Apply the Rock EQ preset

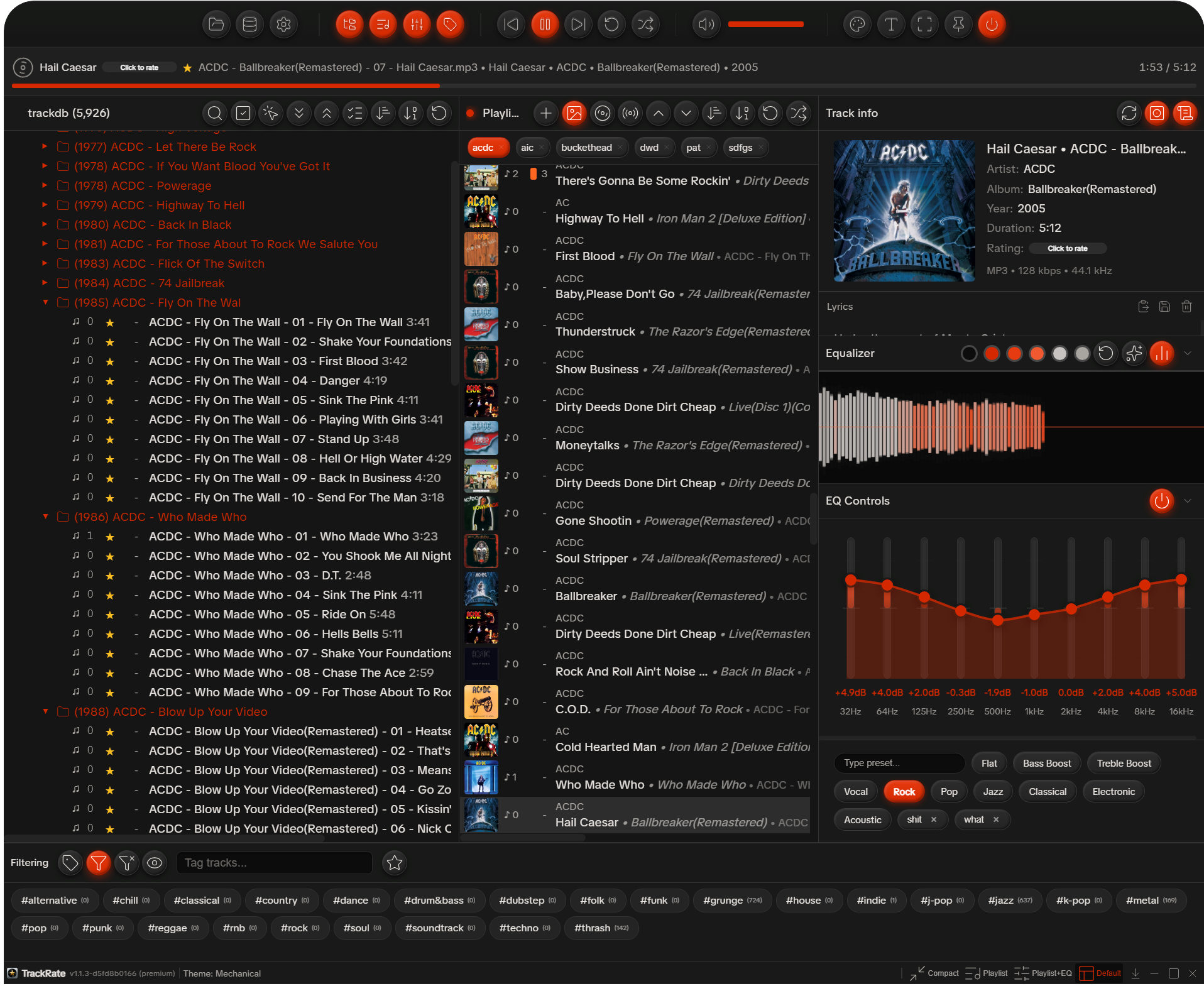pyautogui.click(x=903, y=791)
